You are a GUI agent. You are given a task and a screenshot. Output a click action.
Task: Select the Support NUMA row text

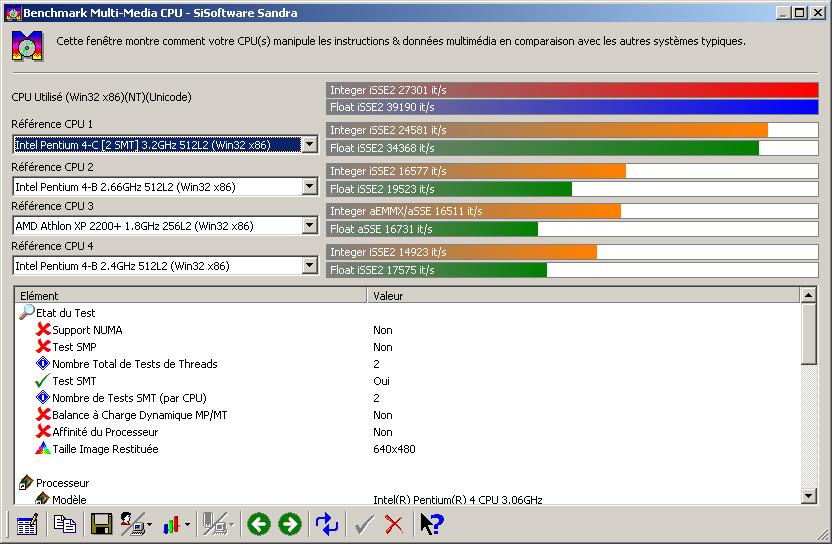tap(87, 330)
